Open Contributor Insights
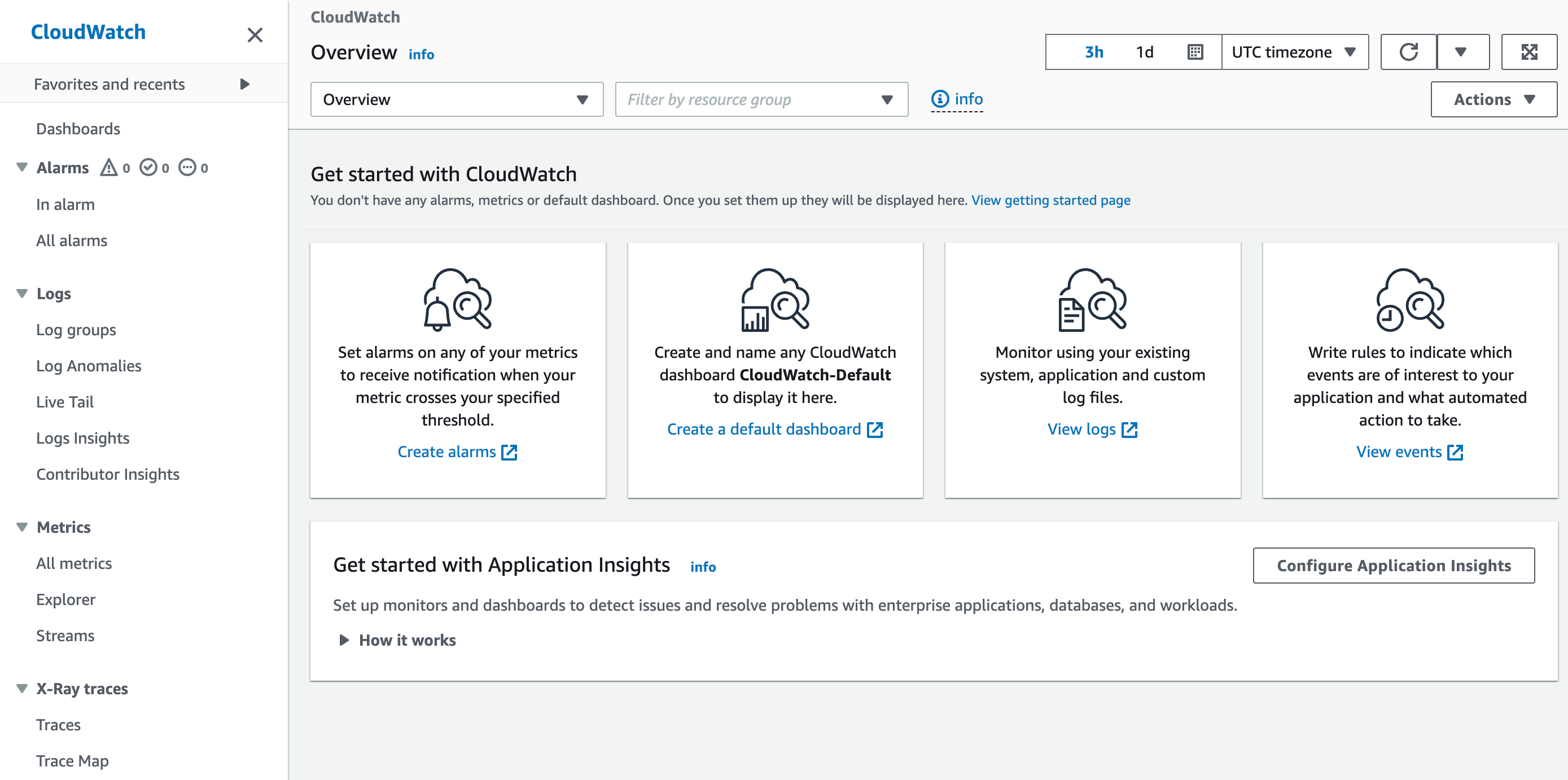 click(108, 475)
